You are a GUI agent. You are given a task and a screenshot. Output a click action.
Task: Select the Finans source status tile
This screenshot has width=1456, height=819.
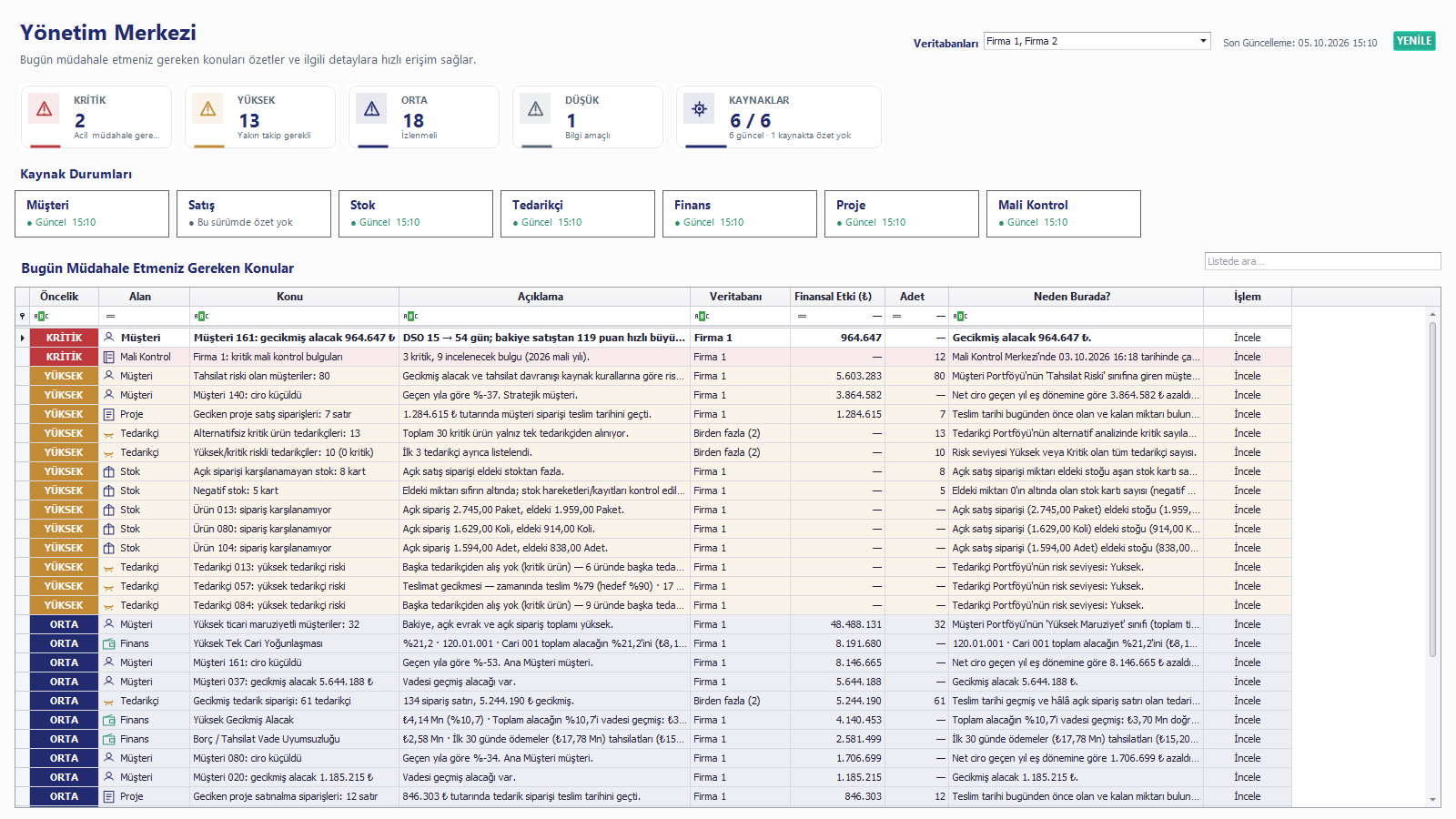pos(740,214)
